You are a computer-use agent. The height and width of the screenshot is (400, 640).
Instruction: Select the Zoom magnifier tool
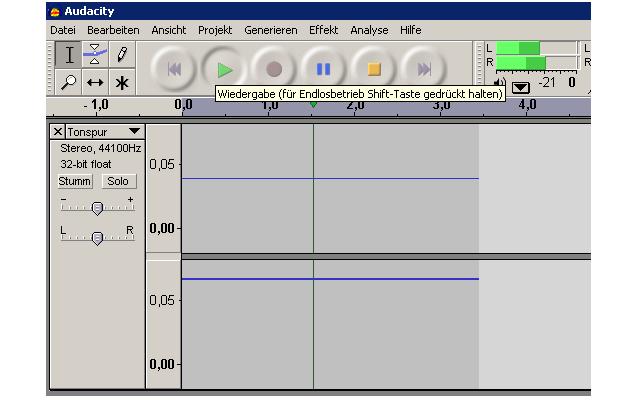pyautogui.click(x=68, y=82)
